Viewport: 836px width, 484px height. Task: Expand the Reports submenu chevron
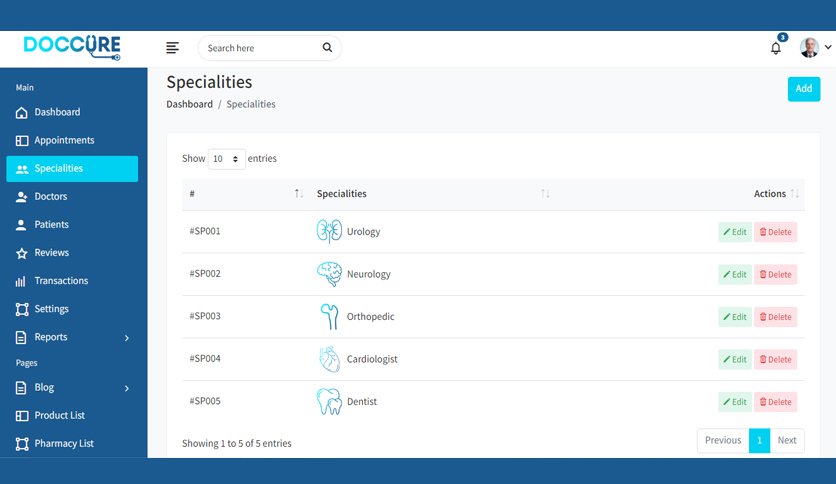(x=126, y=337)
